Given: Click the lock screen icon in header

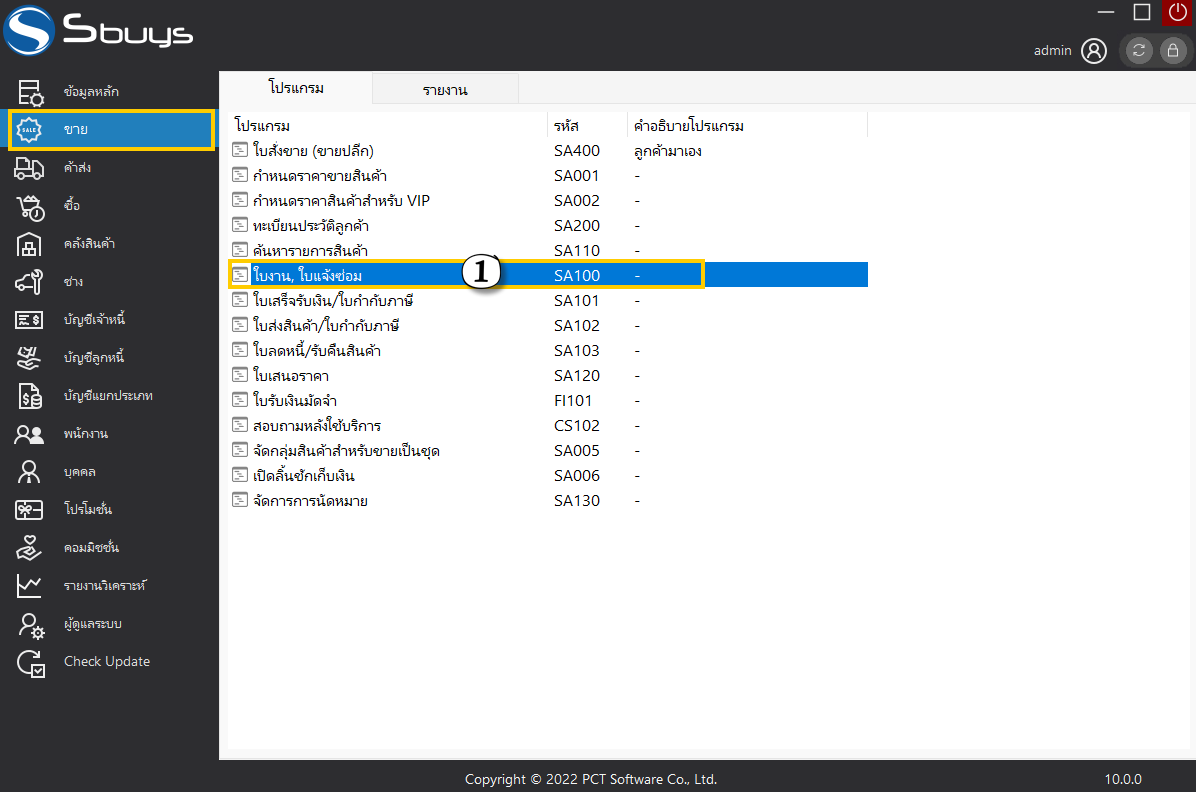Looking at the screenshot, I should 1173,50.
